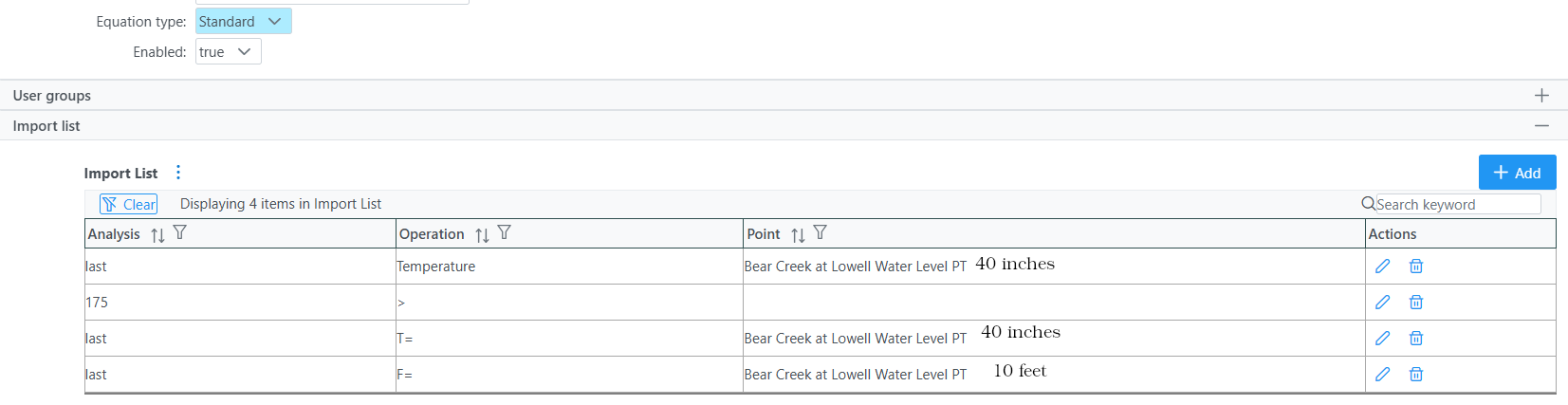Edit the F= operation row
The width and height of the screenshot is (1568, 405).
click(x=1382, y=375)
